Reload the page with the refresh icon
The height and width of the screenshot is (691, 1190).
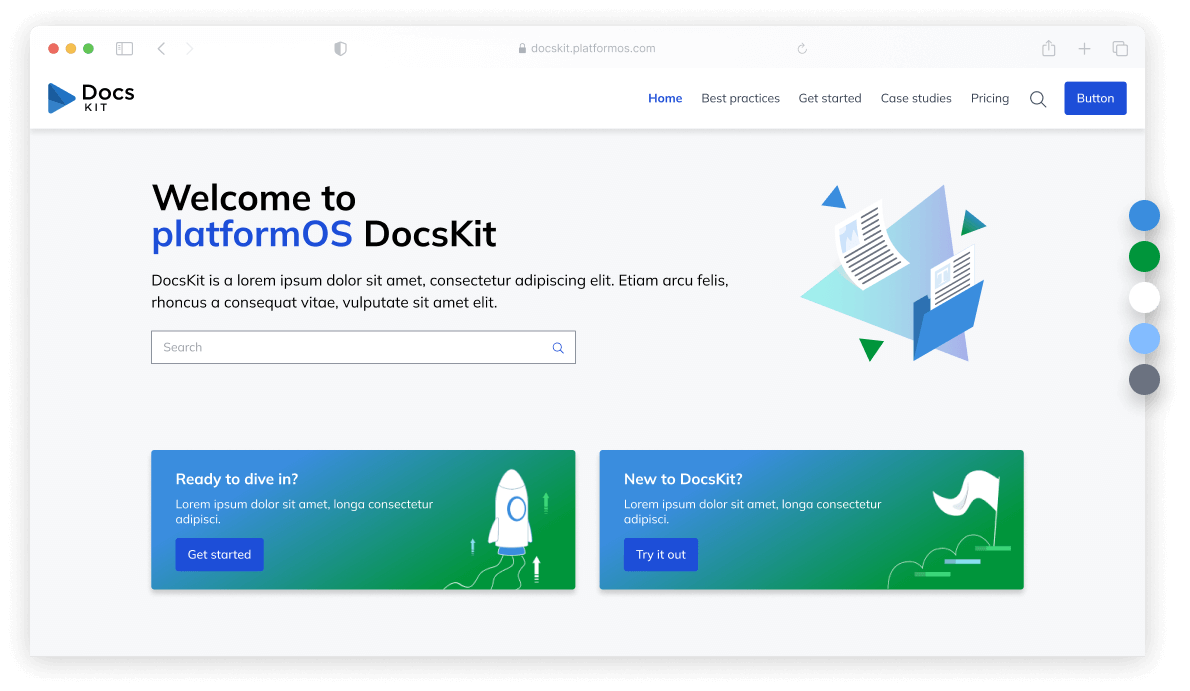tap(802, 48)
